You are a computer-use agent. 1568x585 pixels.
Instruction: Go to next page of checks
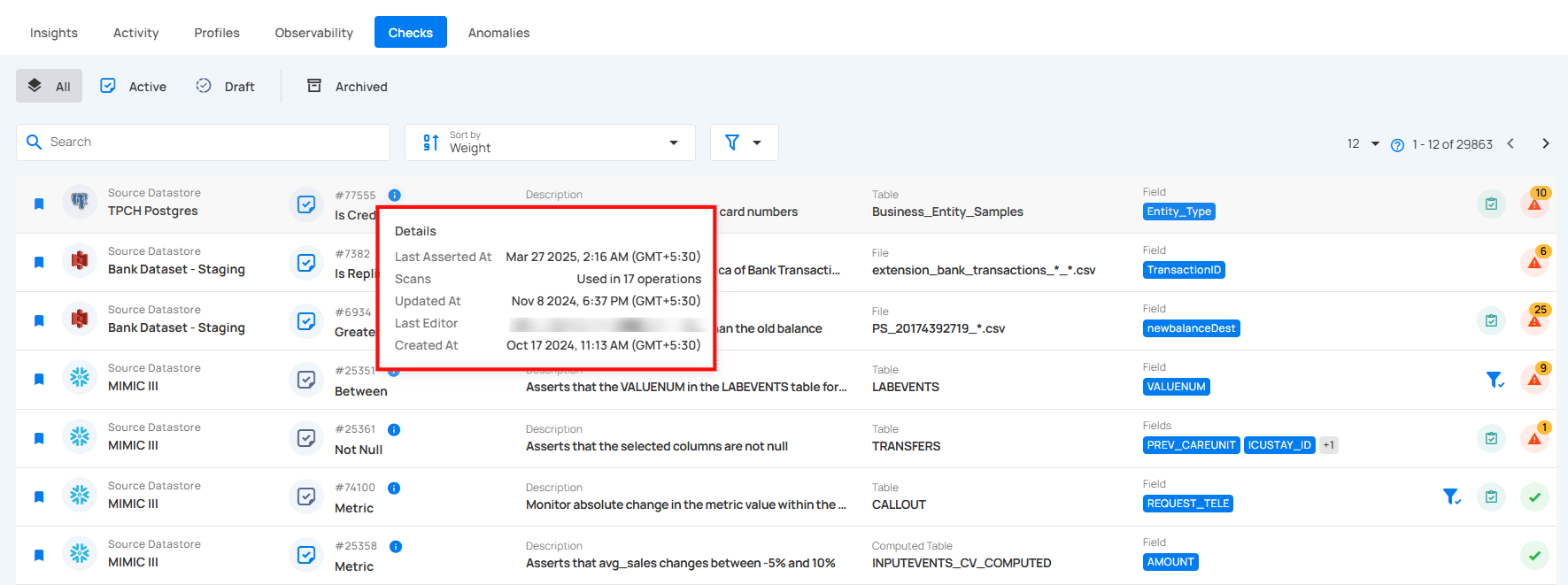click(x=1546, y=143)
